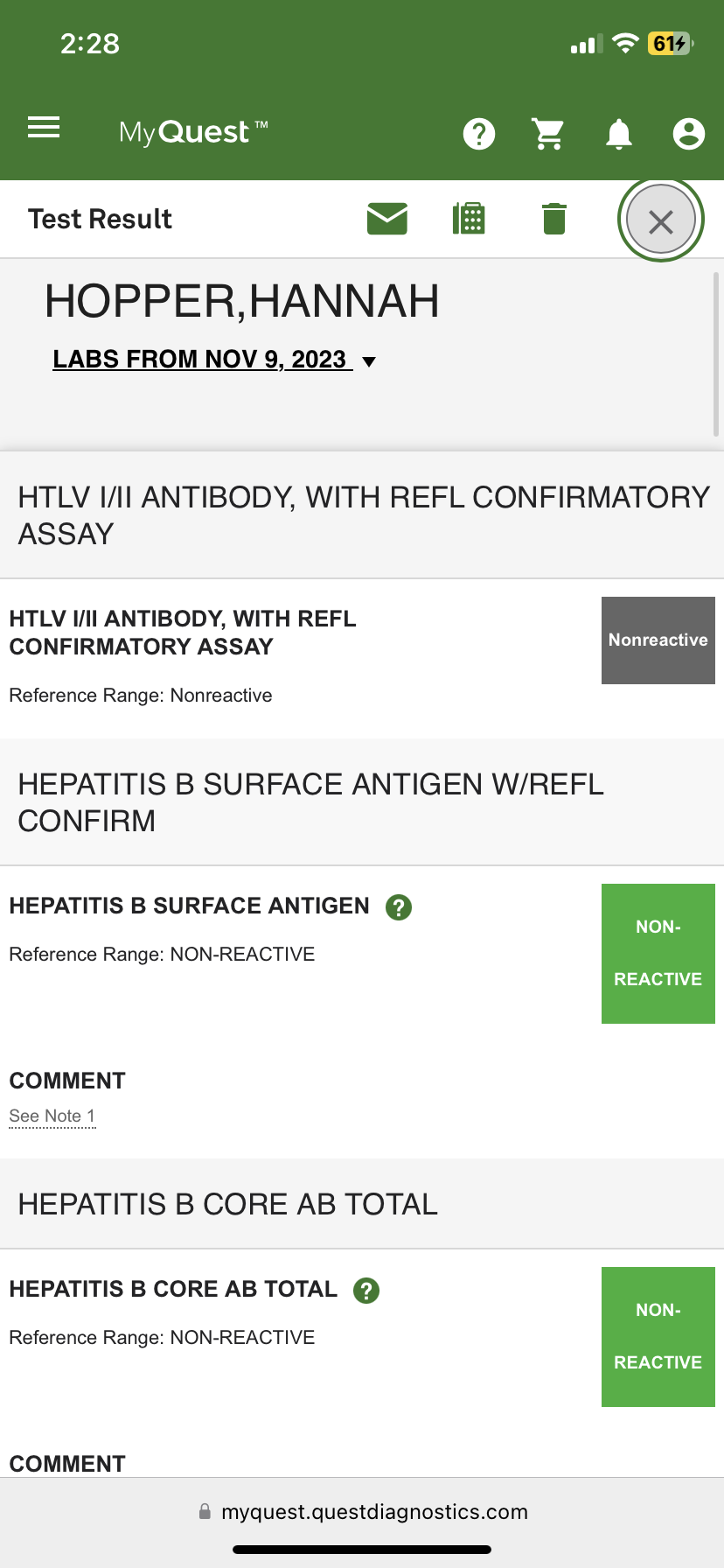724x1568 pixels.
Task: Tap the Hepatitis B Core Ab NON-REACTIVE badge
Action: [x=658, y=1337]
